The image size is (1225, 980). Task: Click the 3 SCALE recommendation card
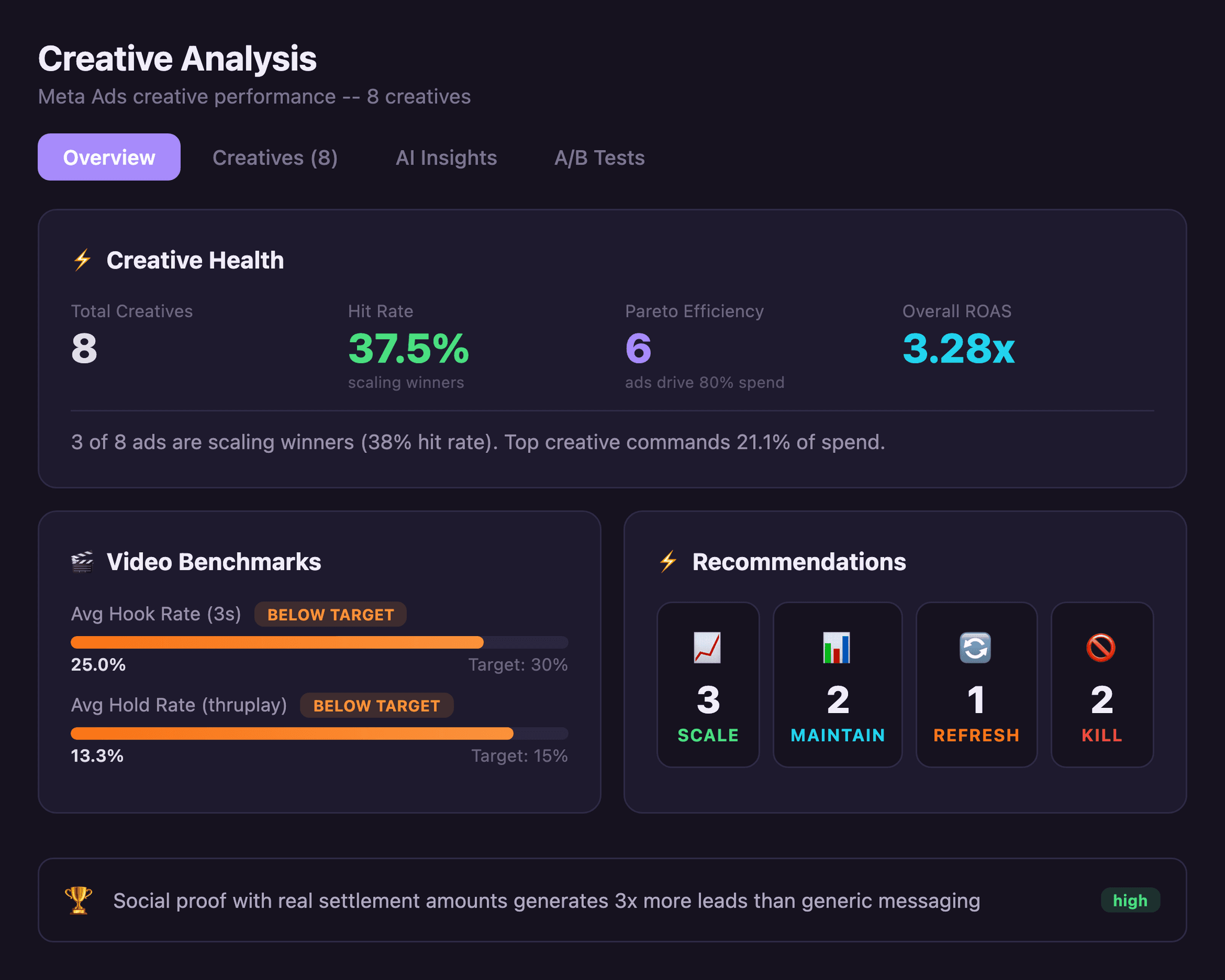pyautogui.click(x=708, y=685)
